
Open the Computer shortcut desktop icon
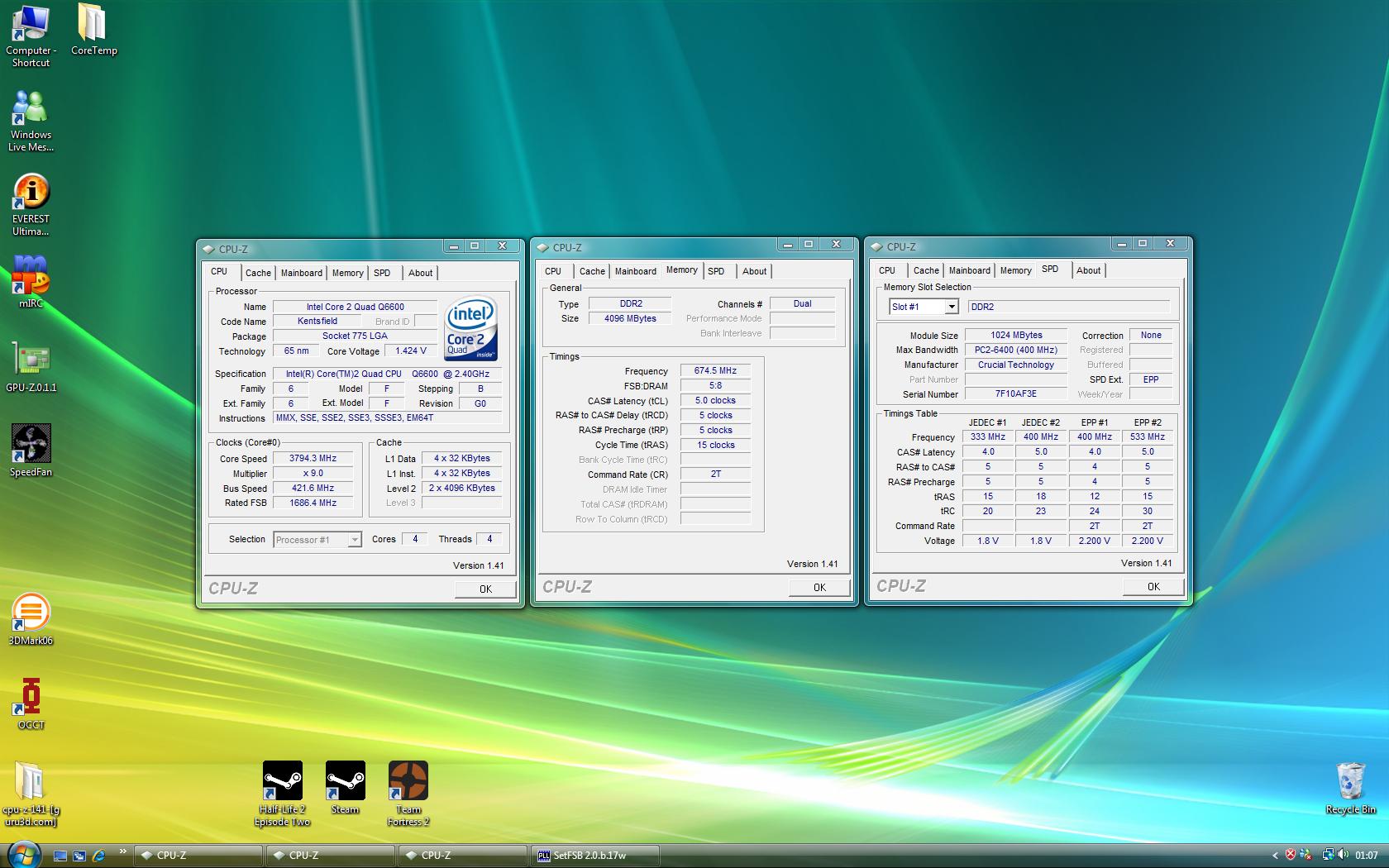pyautogui.click(x=31, y=36)
